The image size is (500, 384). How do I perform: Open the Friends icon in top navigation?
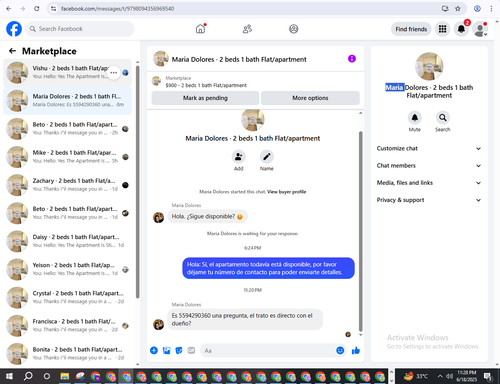[247, 29]
